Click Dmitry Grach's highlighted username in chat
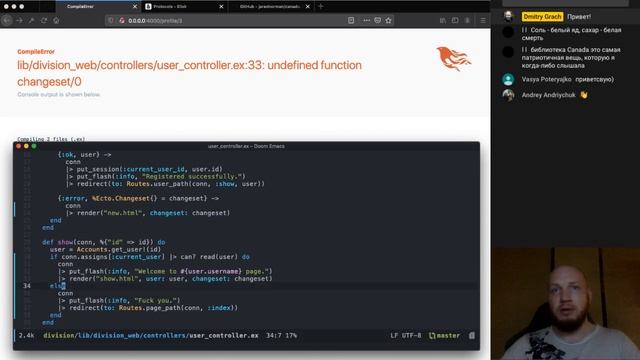Image resolution: width=640 pixels, height=360 pixels. point(542,17)
